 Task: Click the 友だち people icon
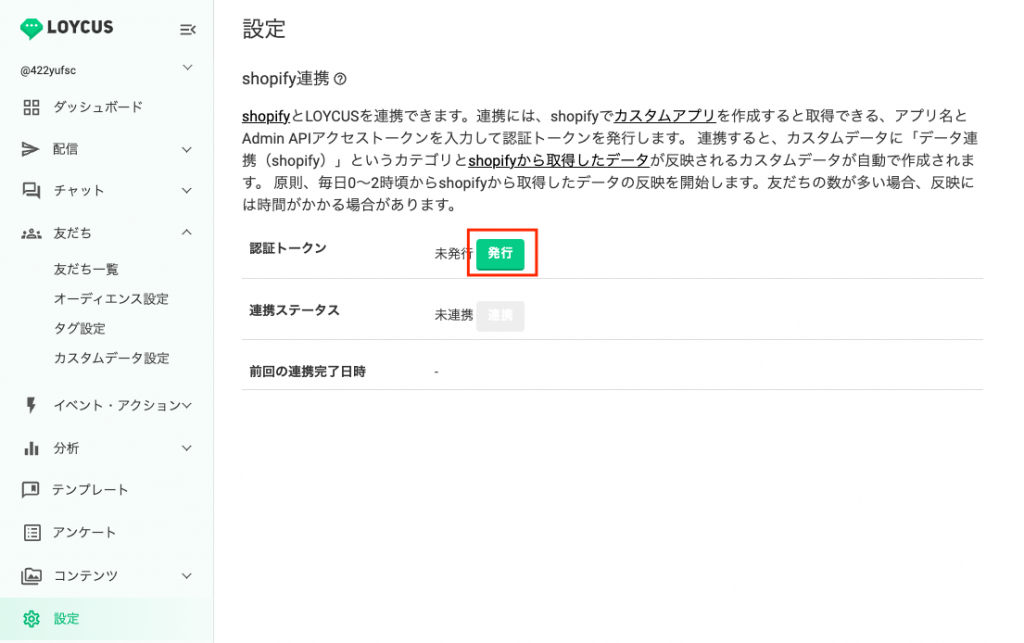tap(31, 233)
